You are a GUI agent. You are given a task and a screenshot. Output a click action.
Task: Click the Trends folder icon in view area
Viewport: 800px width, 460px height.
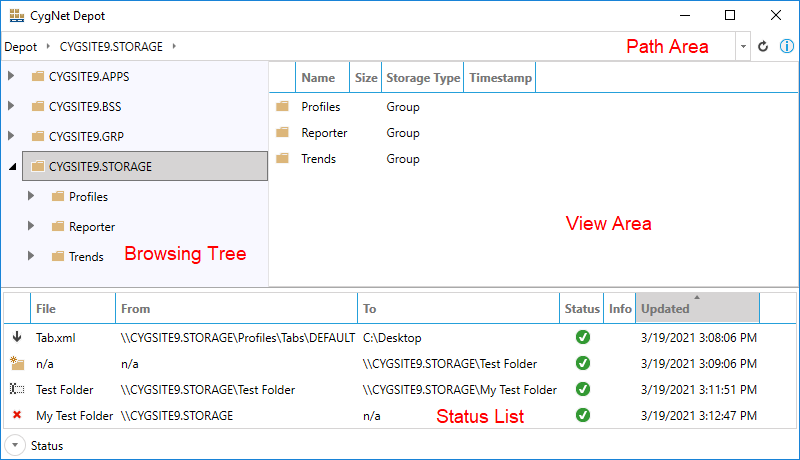coord(282,159)
